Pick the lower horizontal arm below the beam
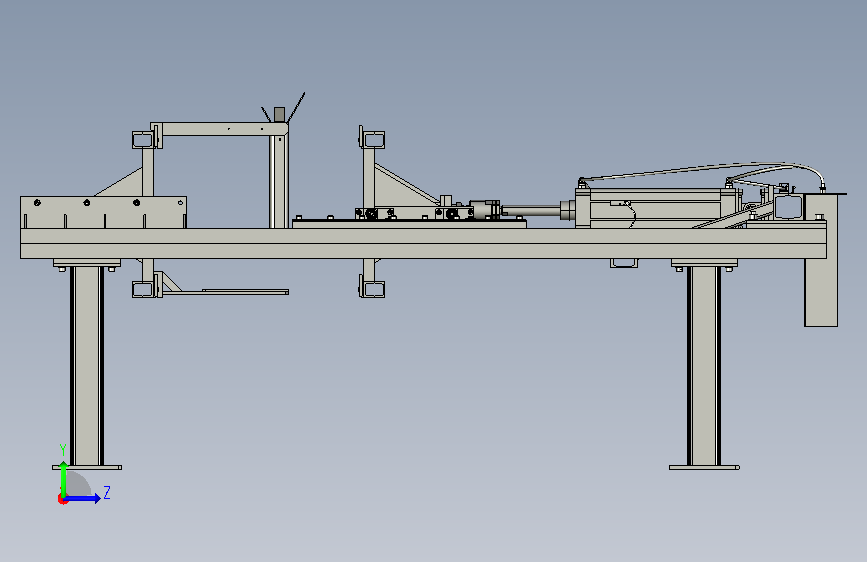Viewport: 867px width, 562px height. click(226, 292)
